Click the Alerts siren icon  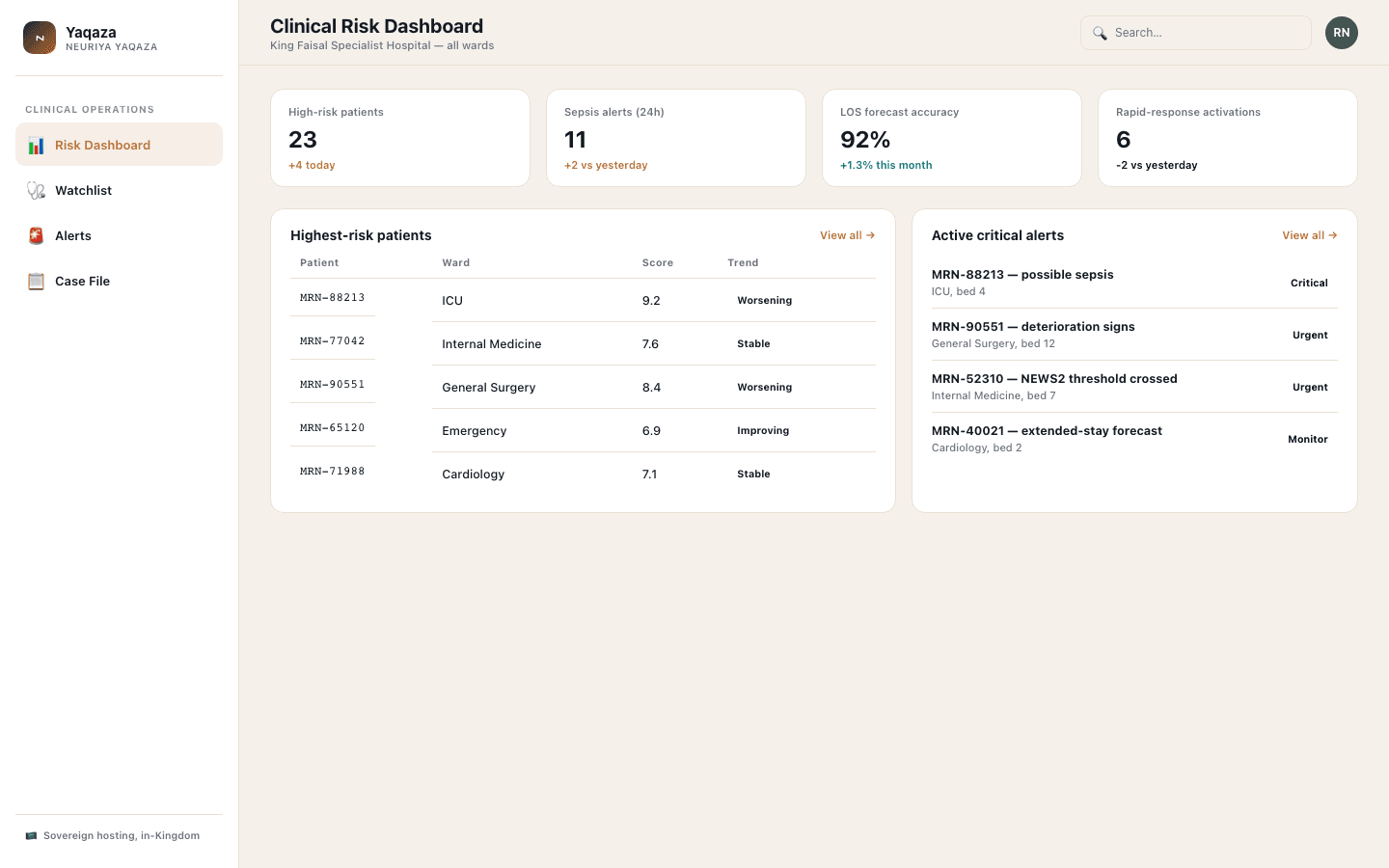tap(36, 236)
